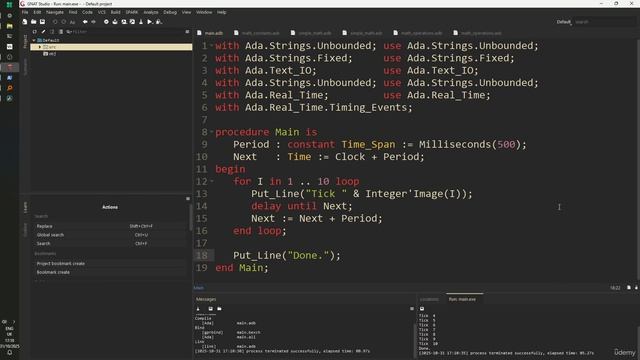
Task: Click the Save floppy disk icon
Action: coord(42,22)
